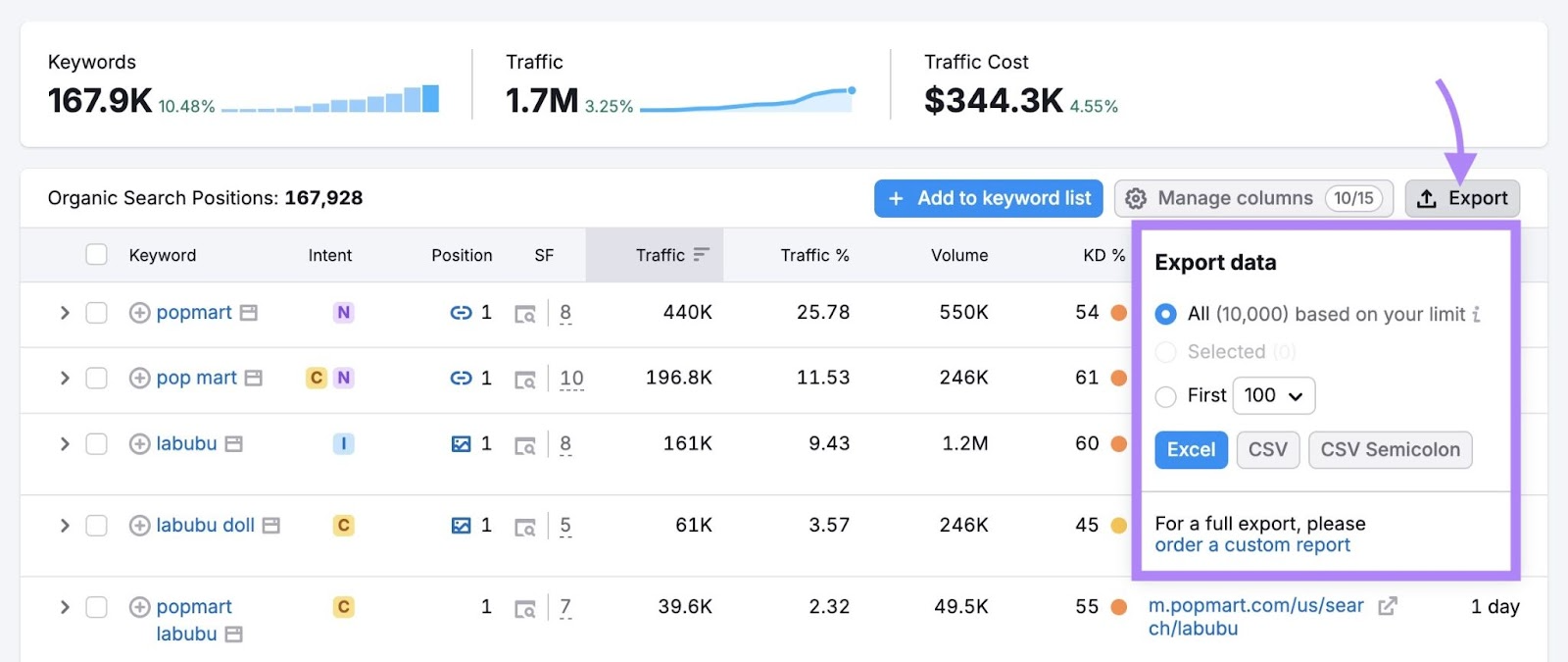Choose CSV Semicolon export format

pos(1389,450)
